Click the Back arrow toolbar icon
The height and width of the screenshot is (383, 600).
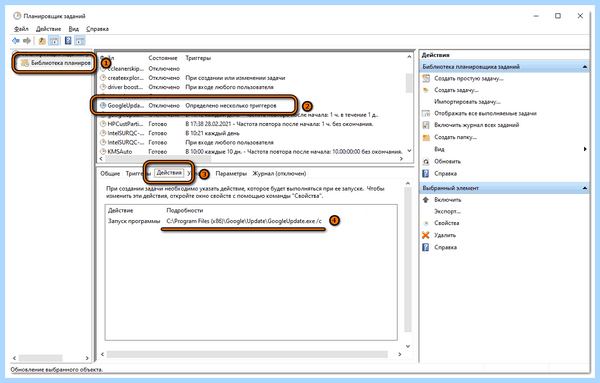point(16,41)
